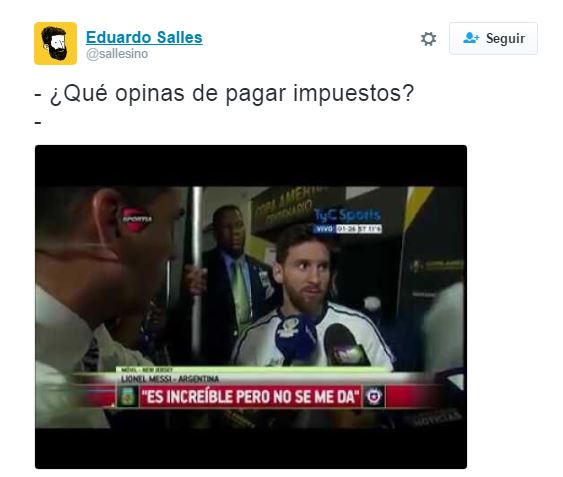Click the timestamp beside the VIVO badge

pos(358,229)
